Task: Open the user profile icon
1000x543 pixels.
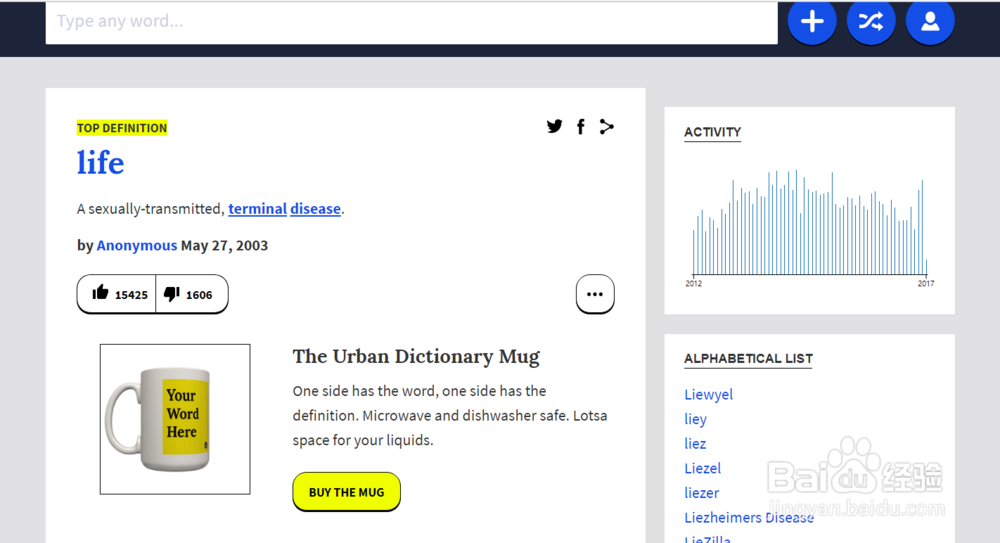Action: 930,21
